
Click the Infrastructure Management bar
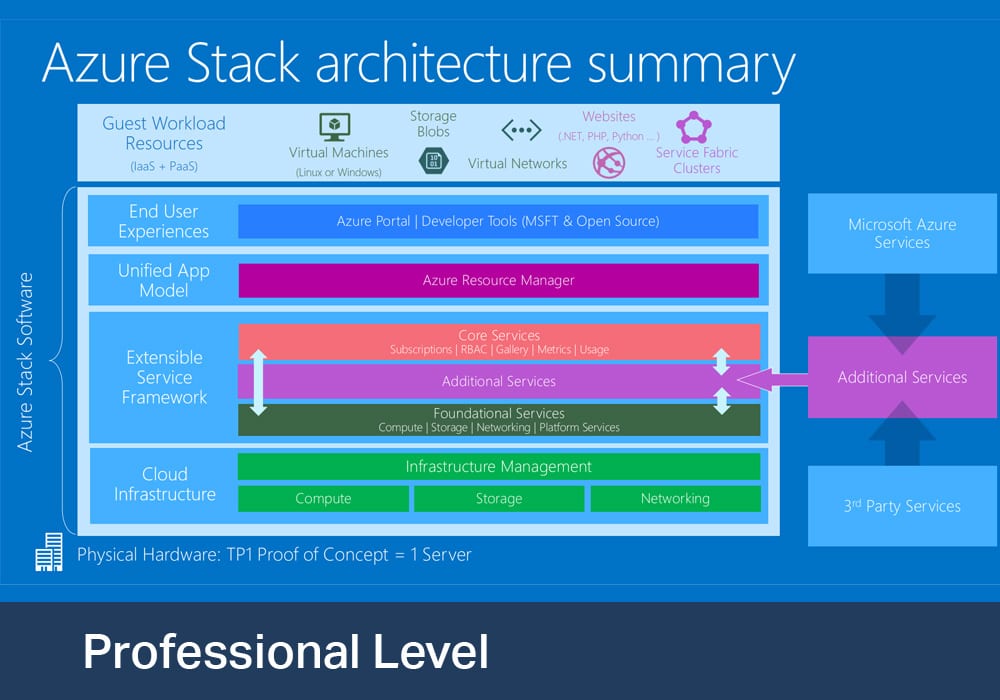pos(499,467)
